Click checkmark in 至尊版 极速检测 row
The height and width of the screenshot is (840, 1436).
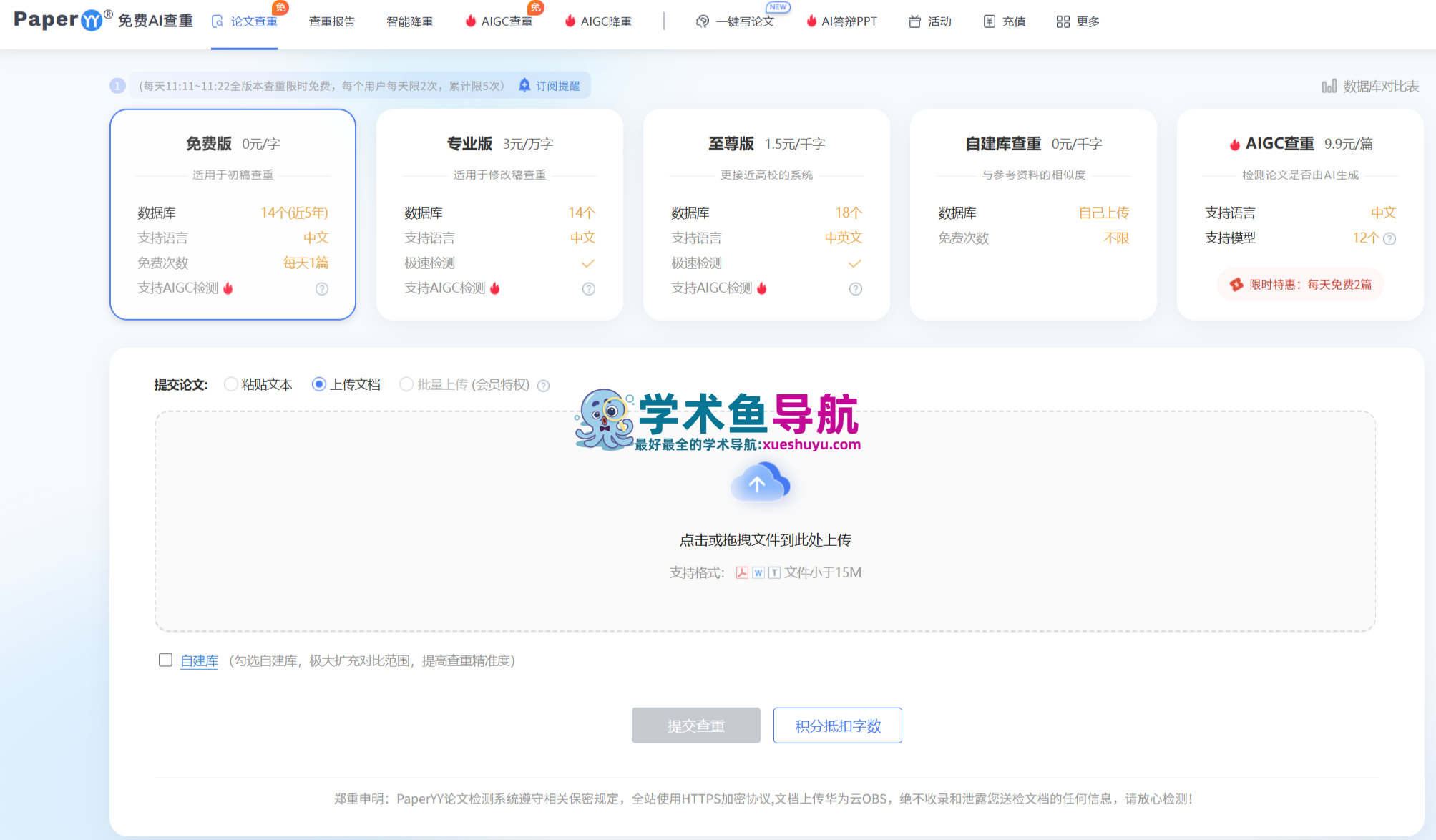855,263
